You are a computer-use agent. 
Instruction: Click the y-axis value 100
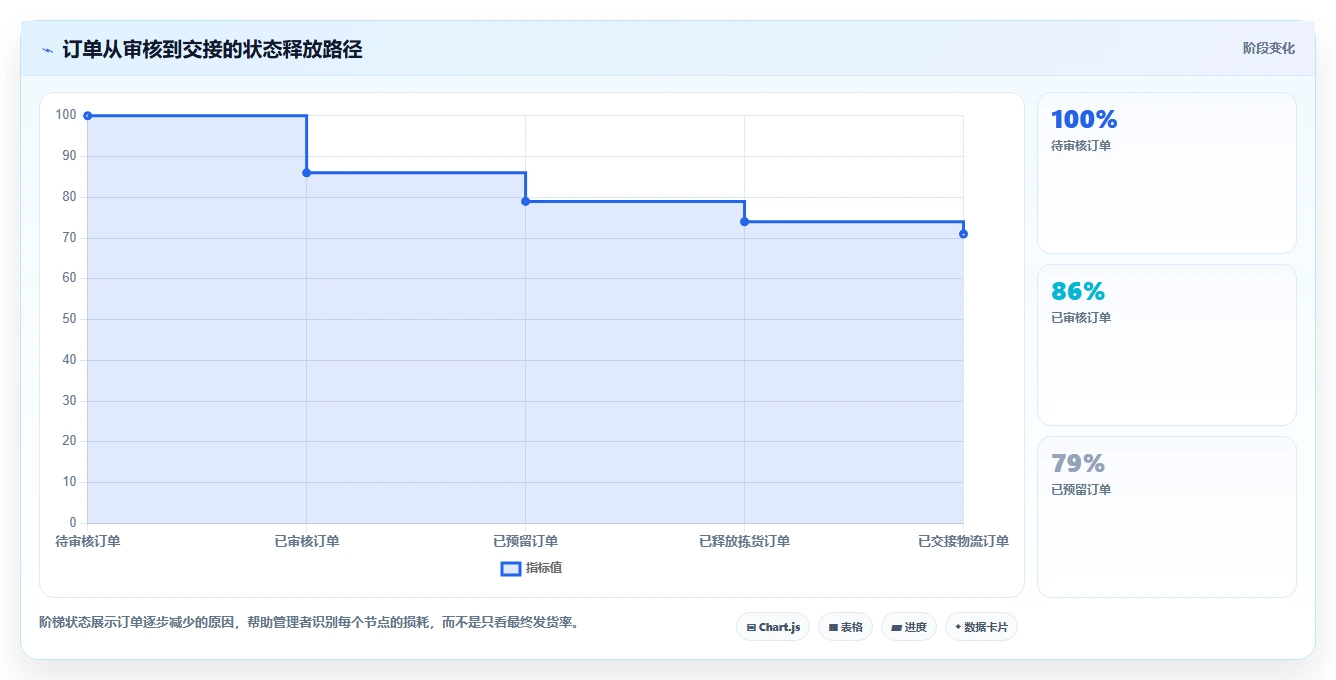[66, 115]
